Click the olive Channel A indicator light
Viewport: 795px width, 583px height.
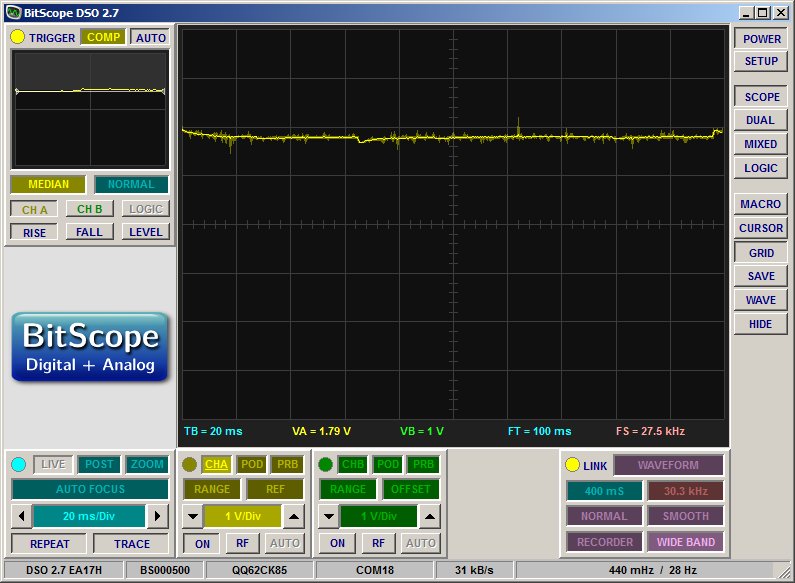pos(189,464)
